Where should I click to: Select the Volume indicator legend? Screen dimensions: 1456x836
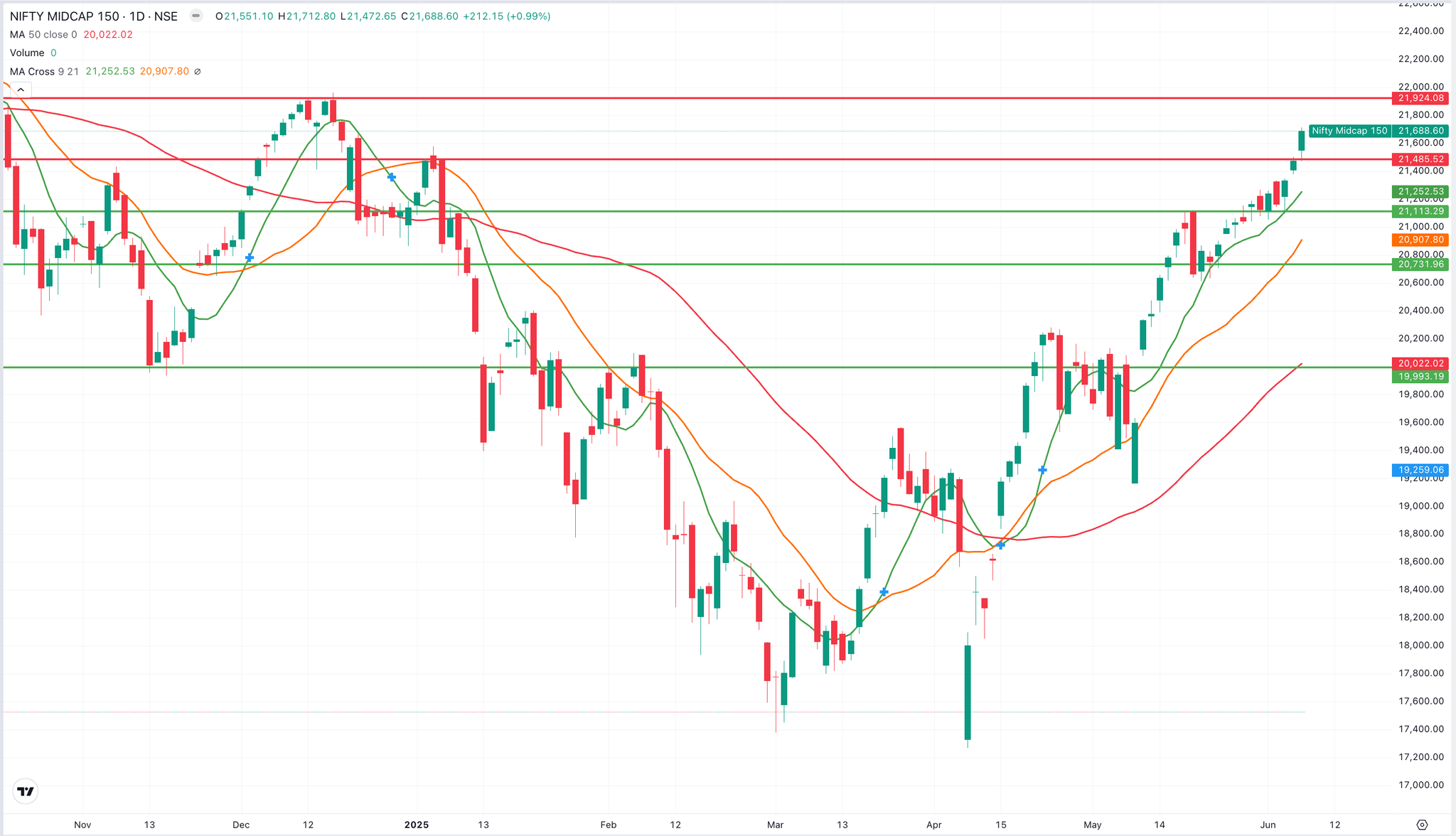point(27,53)
